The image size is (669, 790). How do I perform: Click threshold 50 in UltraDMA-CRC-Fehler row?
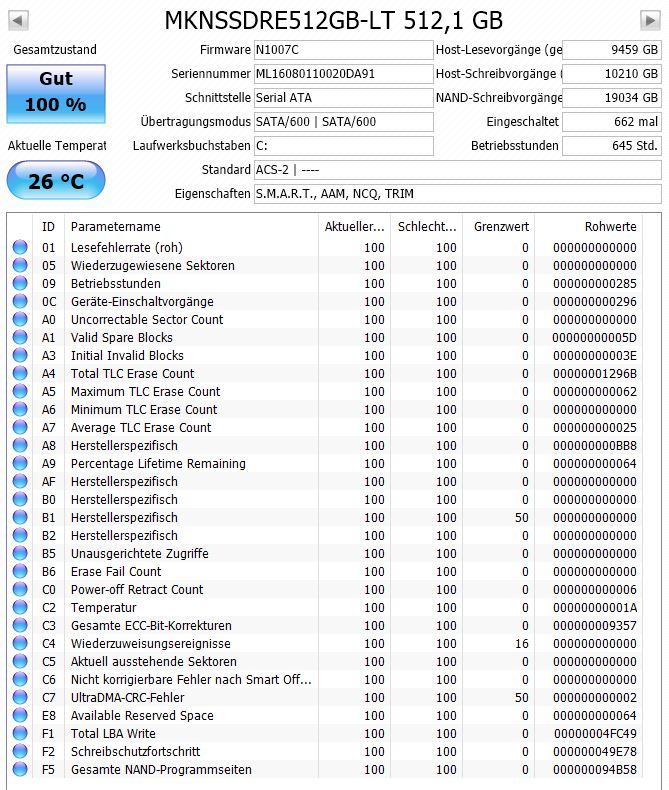click(x=522, y=698)
